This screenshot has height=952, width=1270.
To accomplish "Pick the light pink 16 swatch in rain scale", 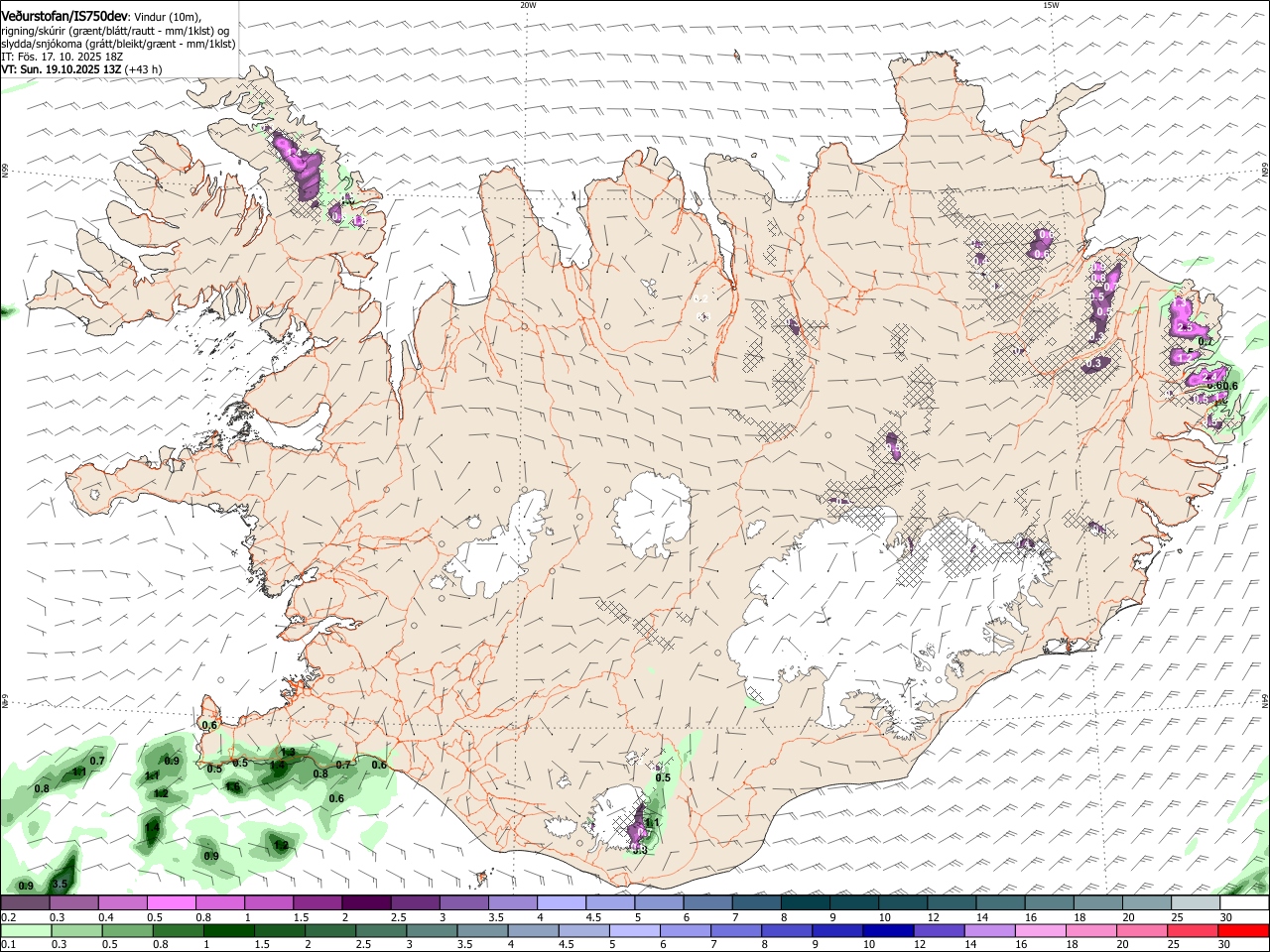I will tap(1039, 930).
